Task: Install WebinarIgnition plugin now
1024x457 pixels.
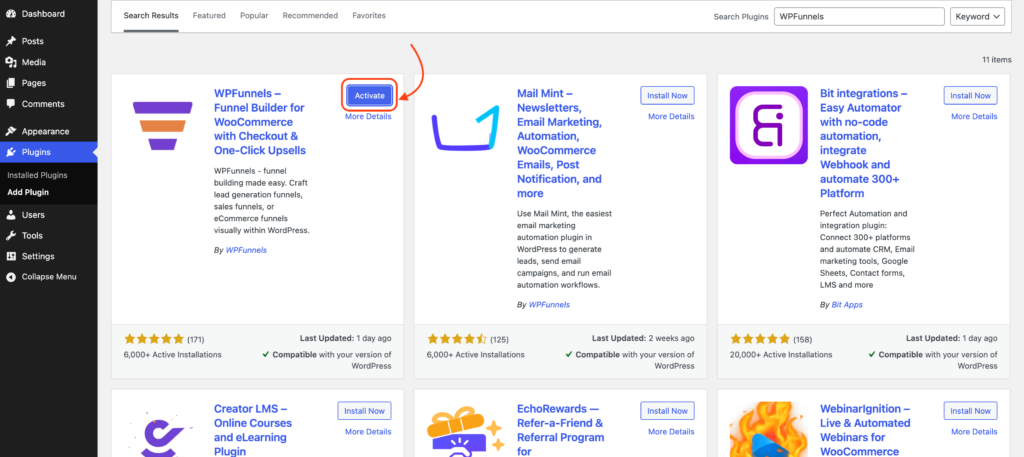Action: (x=970, y=411)
